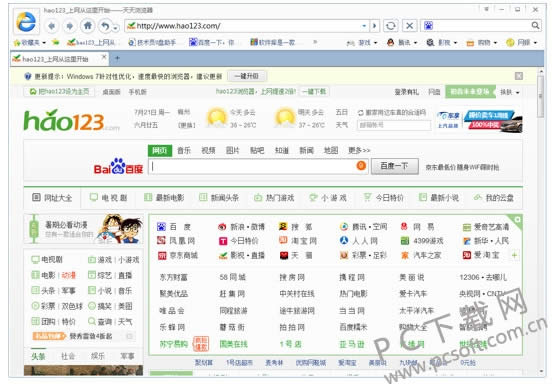This screenshot has height=386, width=560.
Task: Click the browser forward arrow button
Action: (x=69, y=26)
